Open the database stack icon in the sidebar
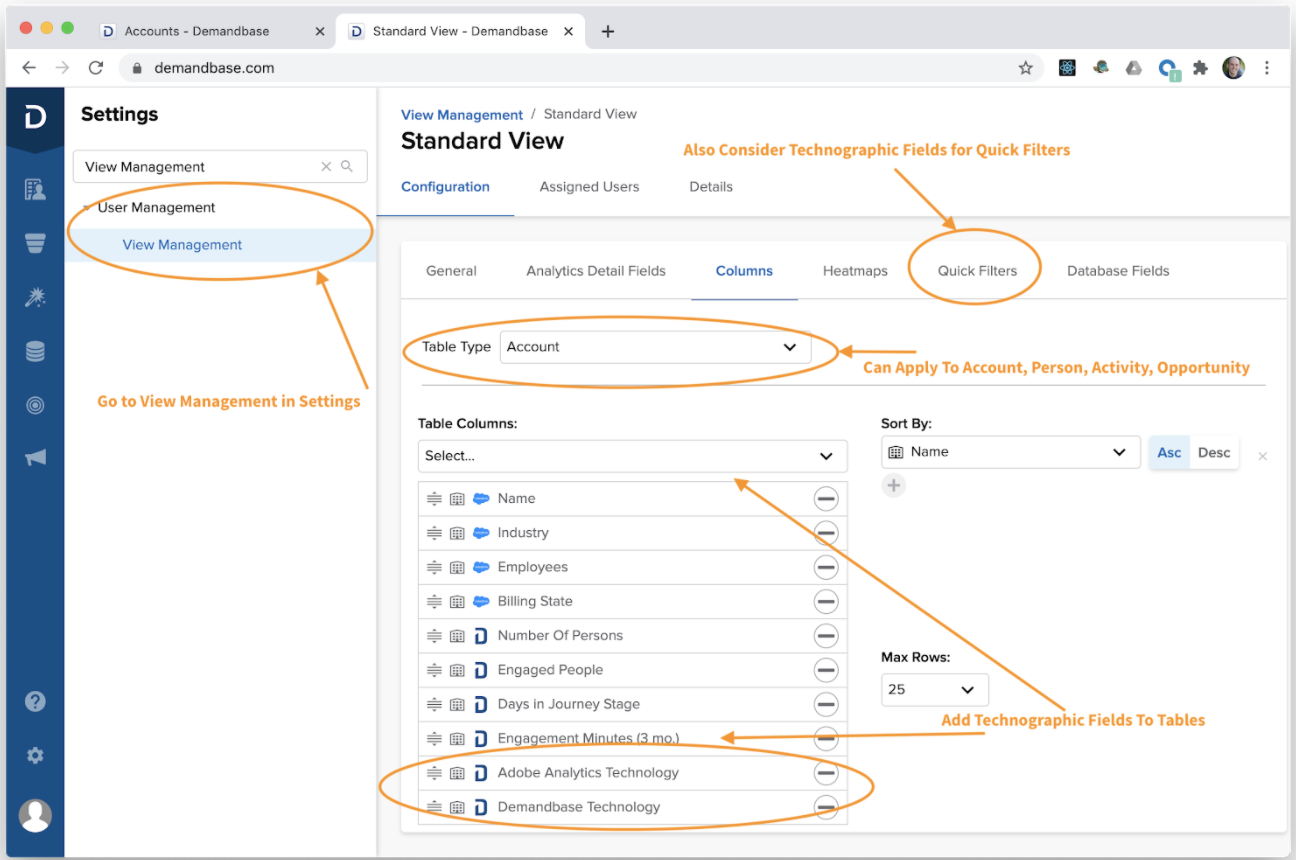 click(35, 351)
